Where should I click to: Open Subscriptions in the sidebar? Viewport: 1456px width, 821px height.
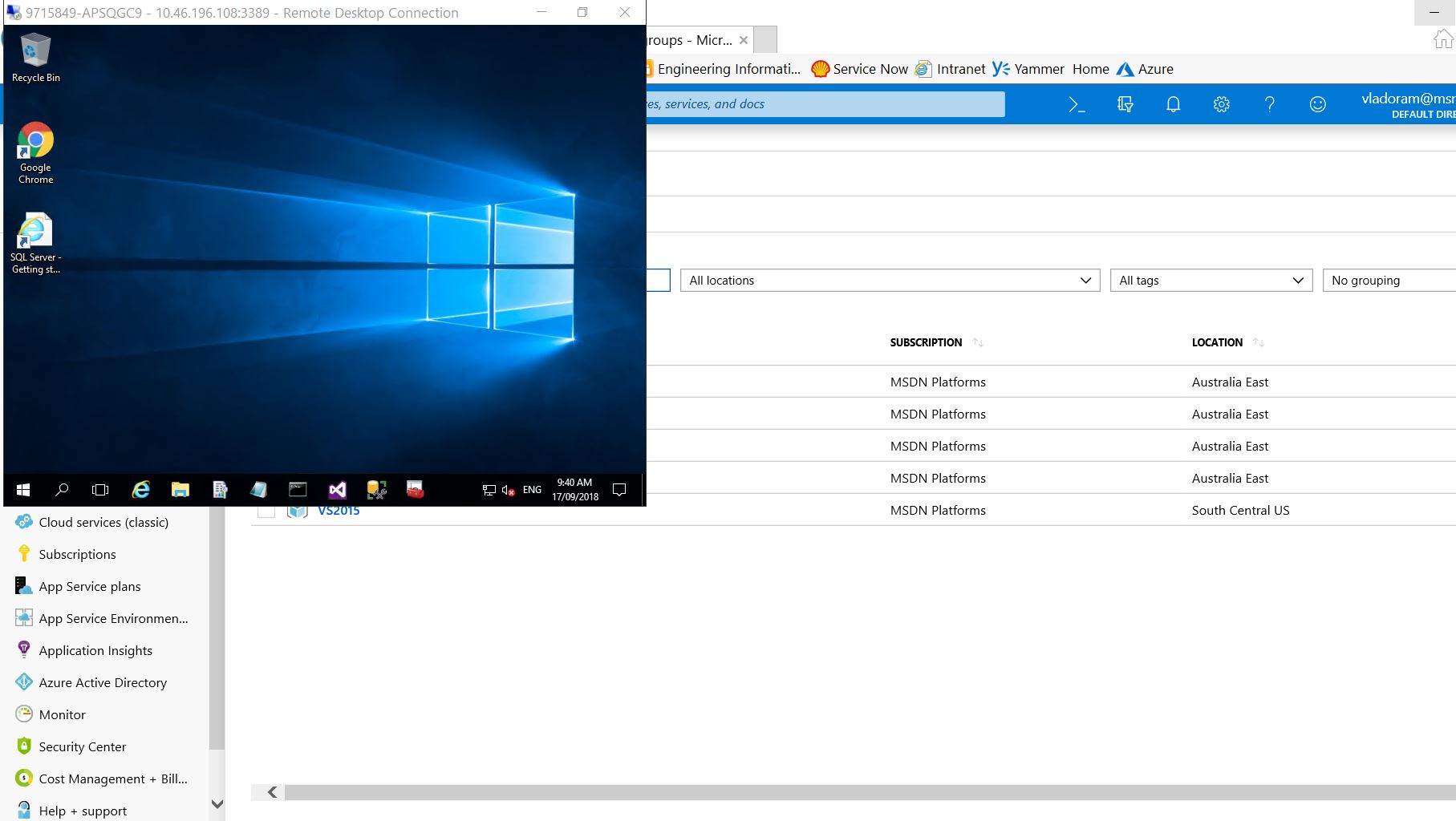[77, 554]
